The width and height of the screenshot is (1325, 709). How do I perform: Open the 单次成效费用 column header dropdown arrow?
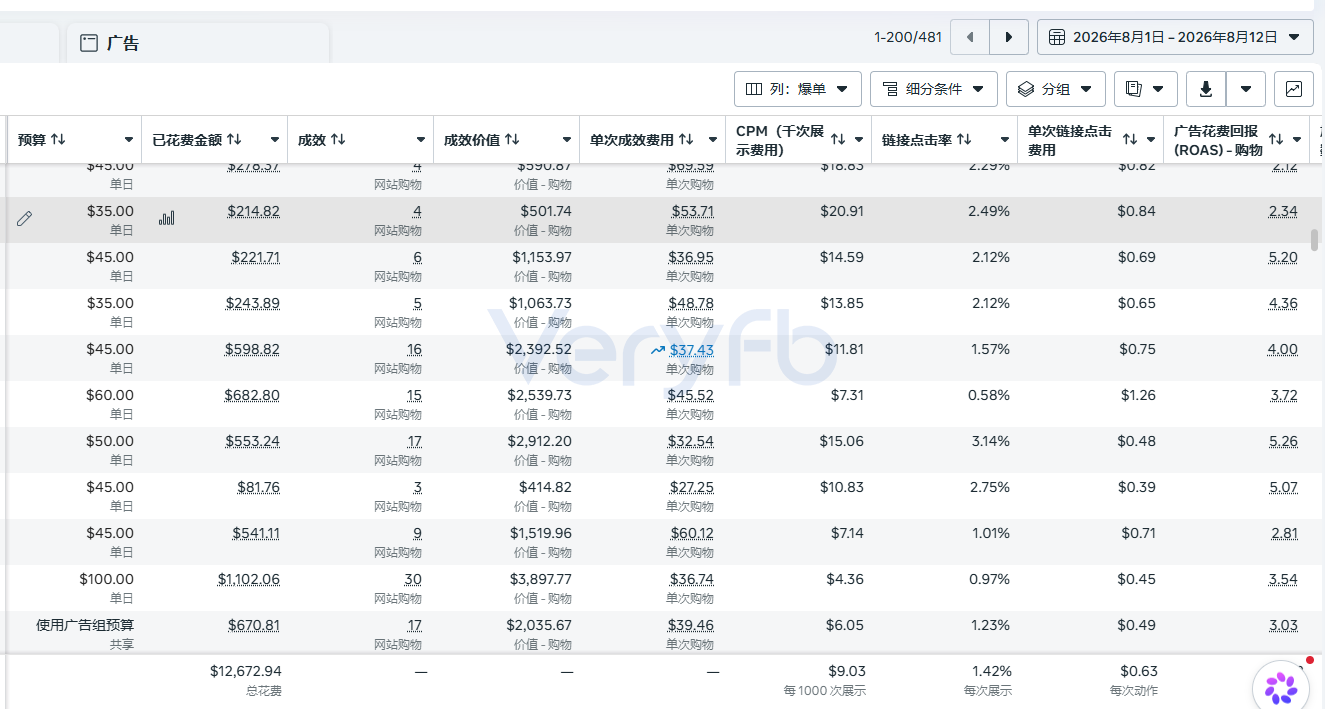click(713, 140)
